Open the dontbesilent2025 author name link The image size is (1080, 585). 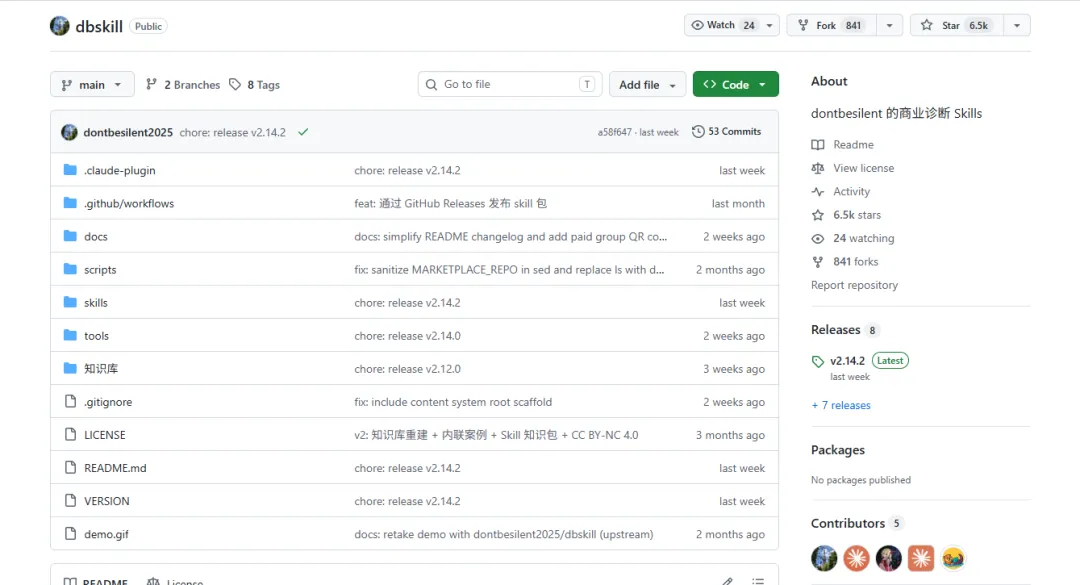point(128,132)
